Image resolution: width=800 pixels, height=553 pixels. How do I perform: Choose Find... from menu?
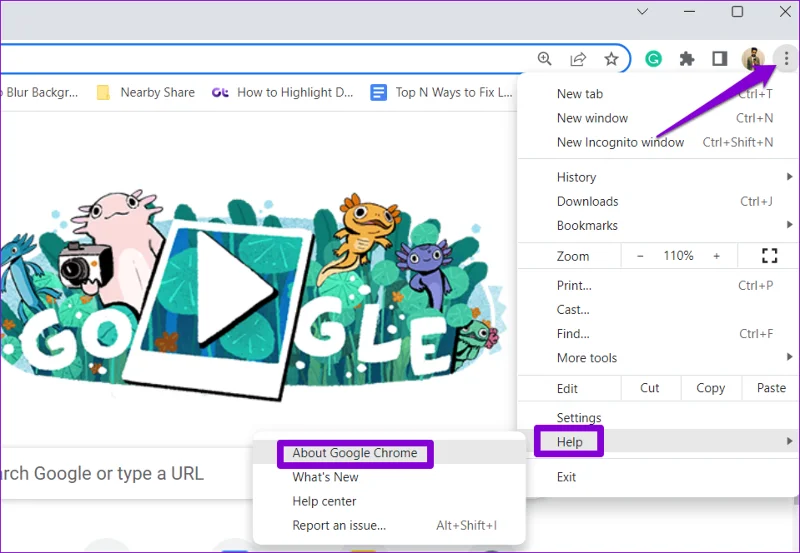(659, 334)
